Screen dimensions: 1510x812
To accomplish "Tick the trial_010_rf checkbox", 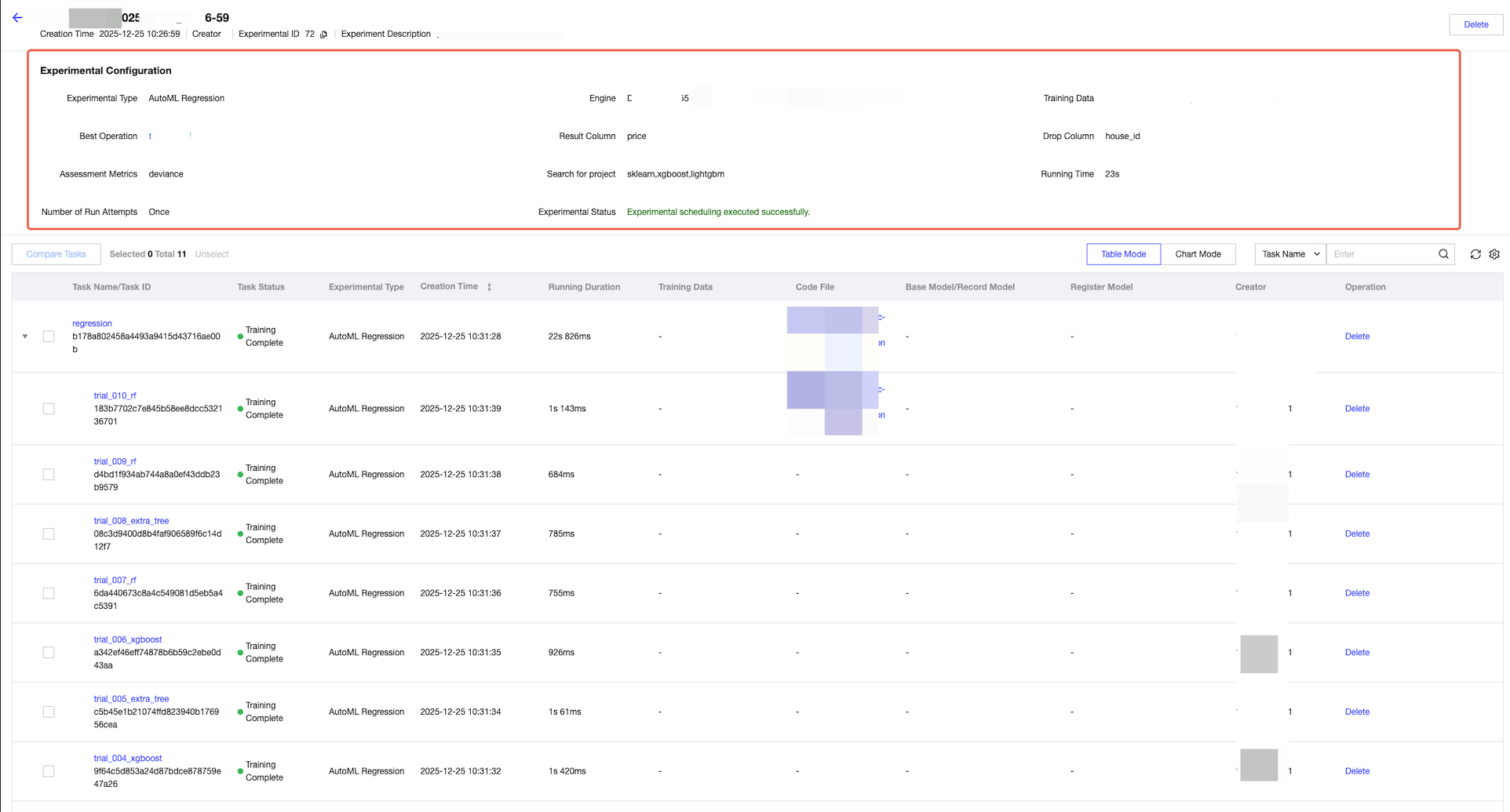I will coord(49,409).
